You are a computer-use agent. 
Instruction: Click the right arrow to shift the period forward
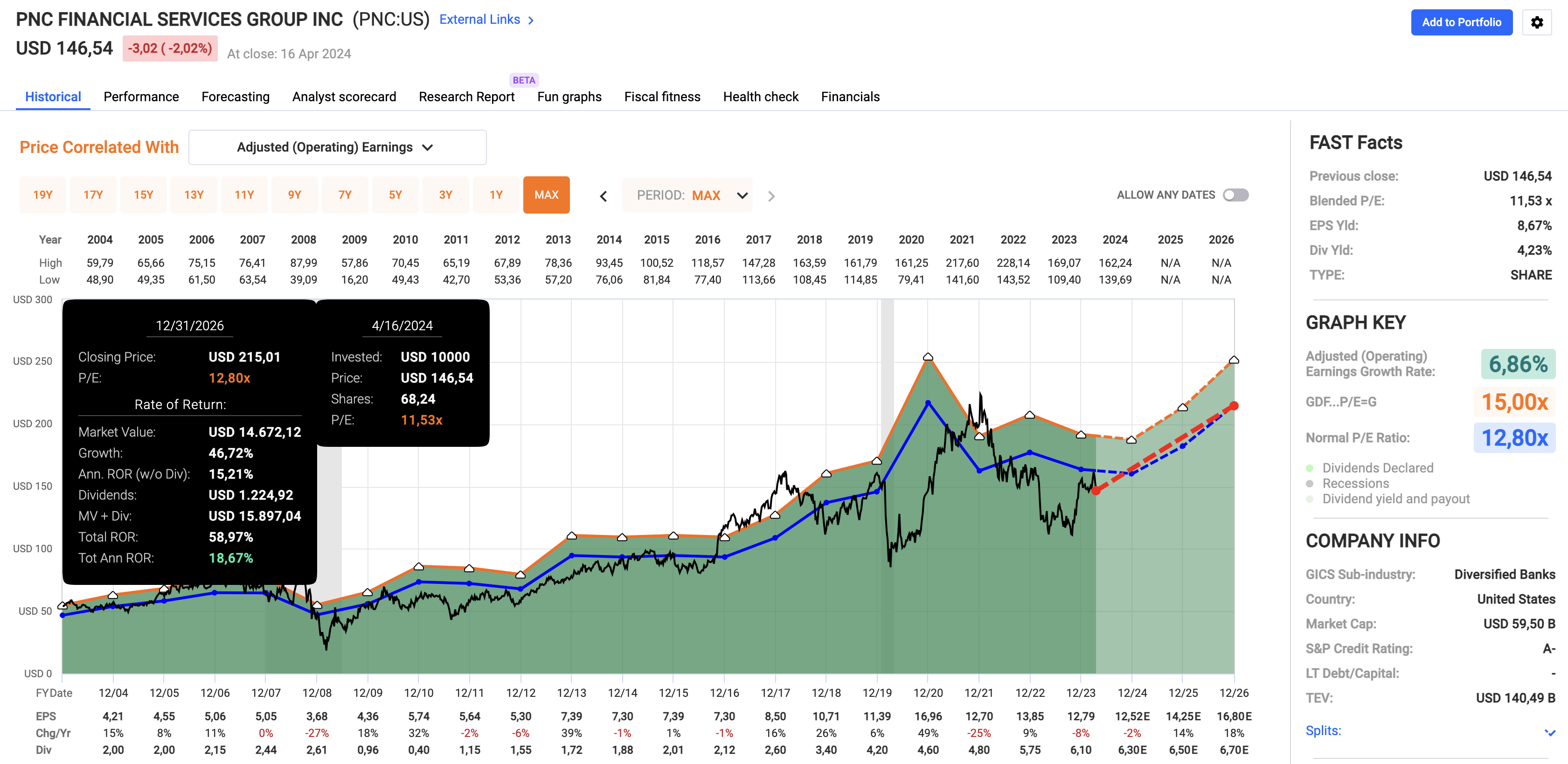point(771,196)
